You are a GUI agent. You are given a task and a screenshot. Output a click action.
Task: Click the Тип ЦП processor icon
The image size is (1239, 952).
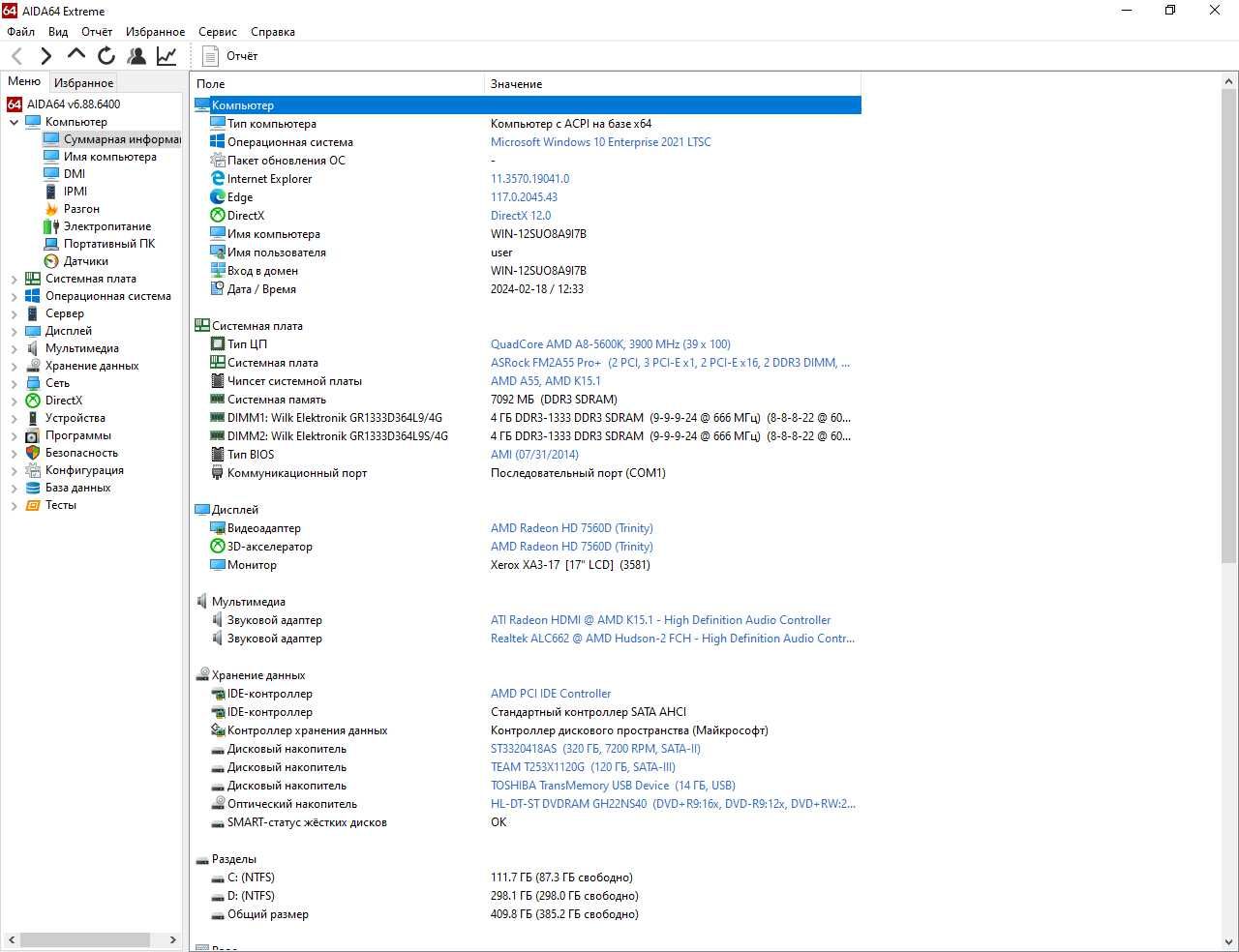pos(218,344)
